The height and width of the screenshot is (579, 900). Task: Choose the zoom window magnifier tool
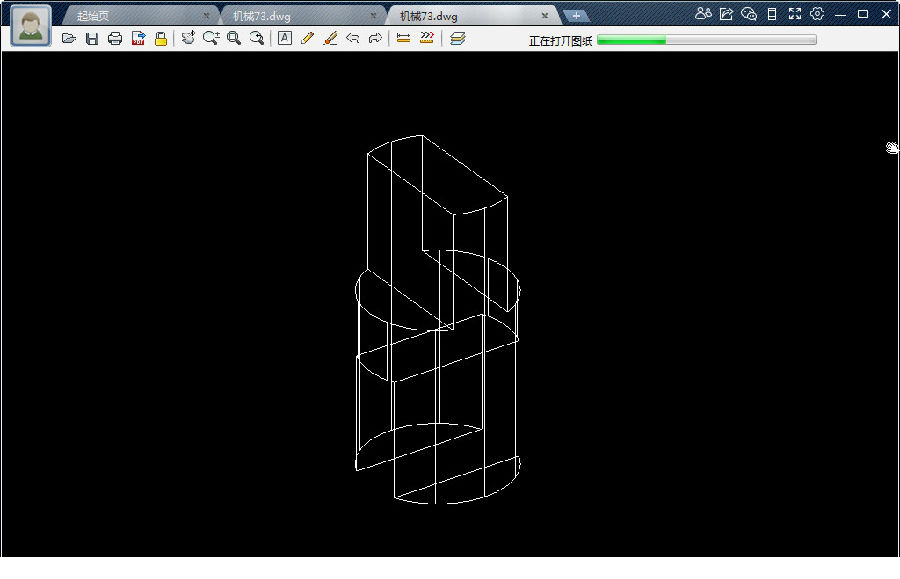[x=234, y=38]
